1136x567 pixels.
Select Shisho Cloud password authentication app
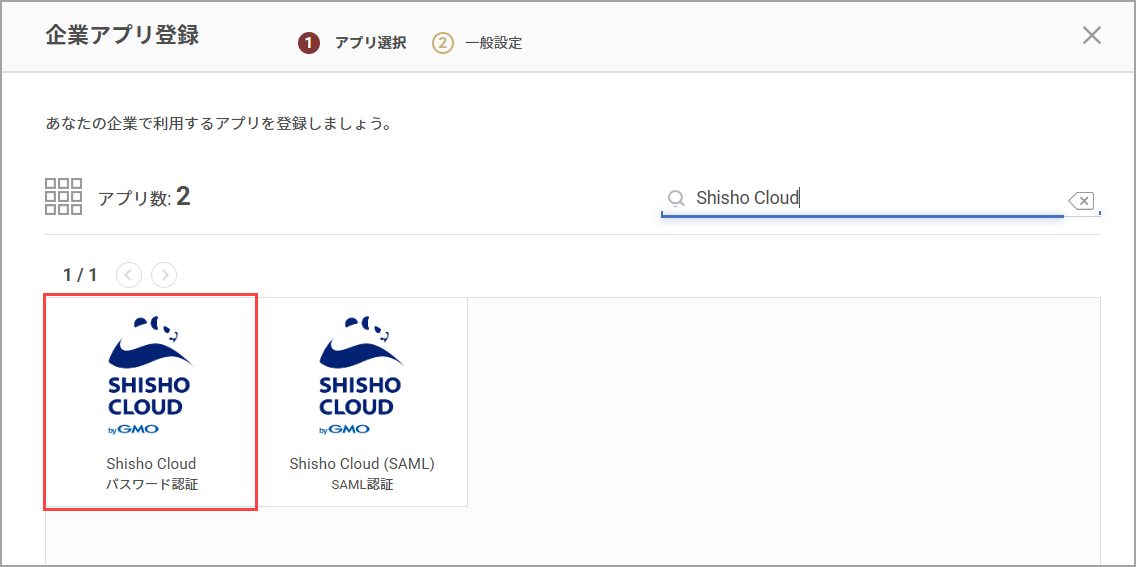pyautogui.click(x=151, y=402)
